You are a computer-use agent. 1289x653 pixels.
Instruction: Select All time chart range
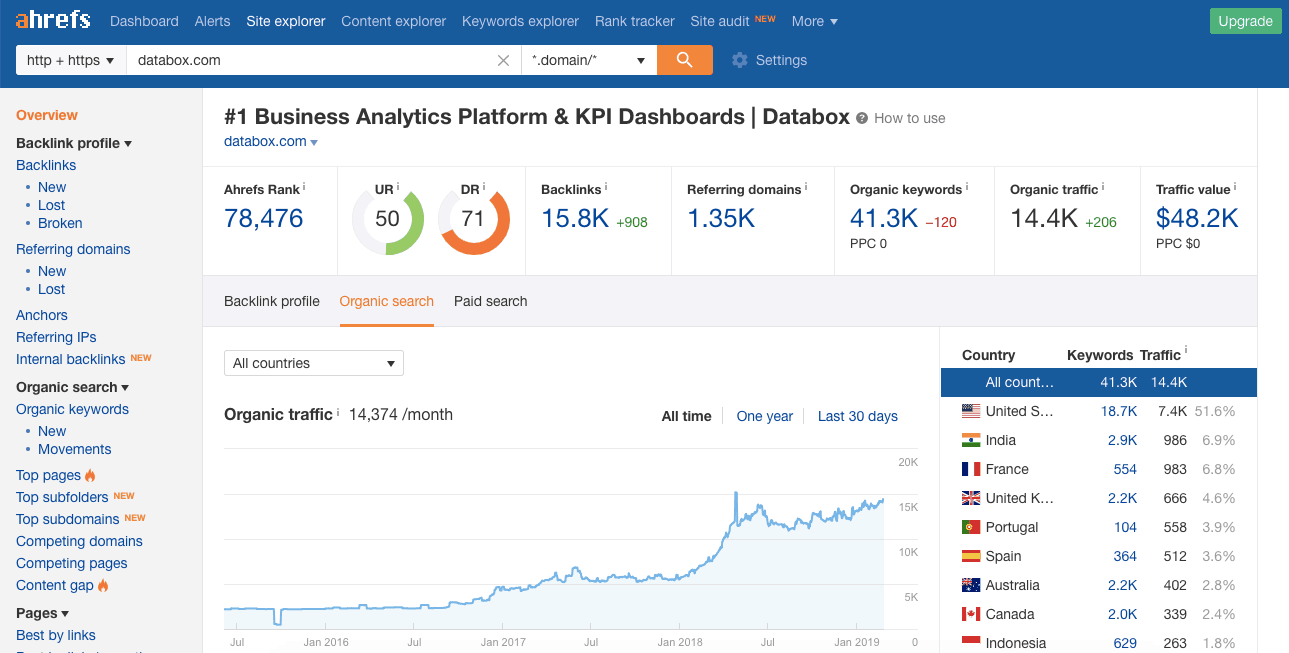click(686, 416)
